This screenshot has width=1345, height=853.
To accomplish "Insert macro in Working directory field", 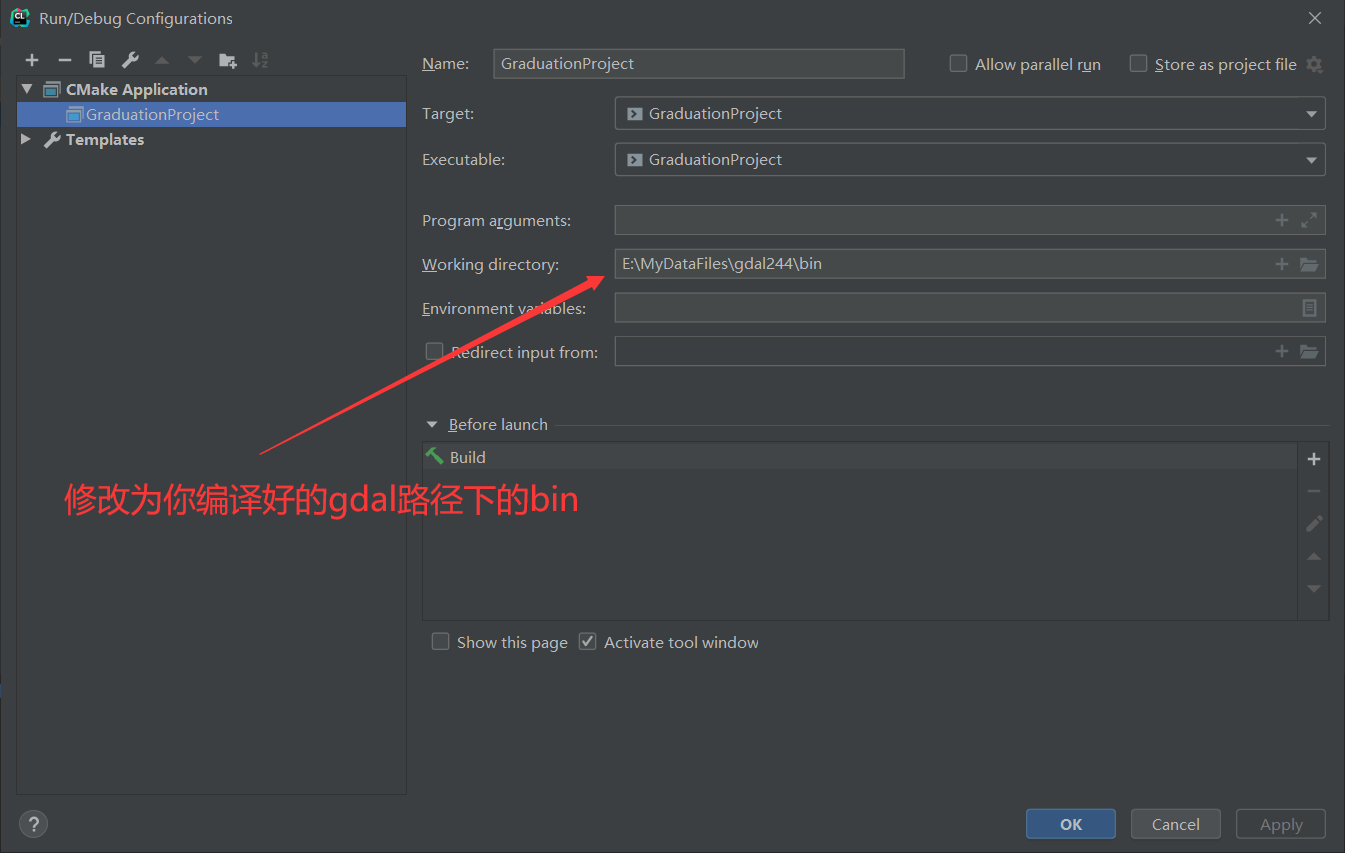I will [x=1281, y=264].
